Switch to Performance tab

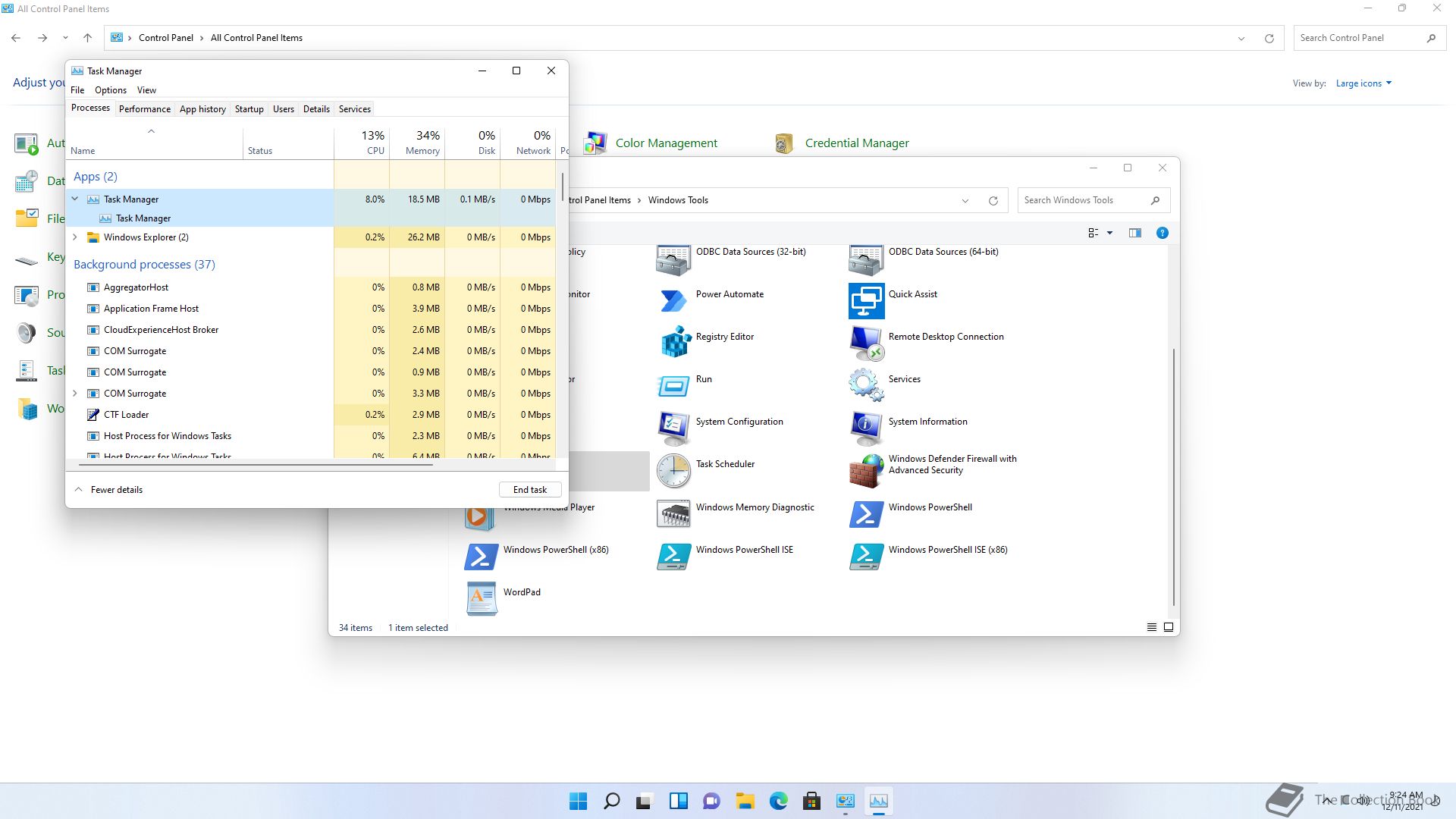tap(145, 108)
